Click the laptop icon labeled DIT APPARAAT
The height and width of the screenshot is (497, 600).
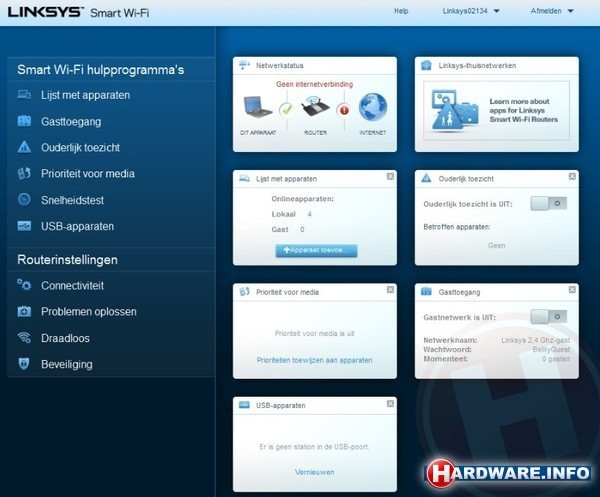258,107
